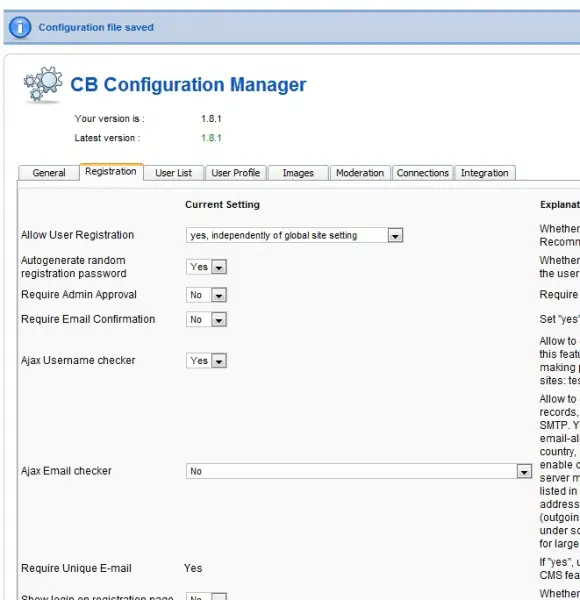Viewport: 580px width, 600px height.
Task: Open the User Profile tab
Action: pos(236,173)
